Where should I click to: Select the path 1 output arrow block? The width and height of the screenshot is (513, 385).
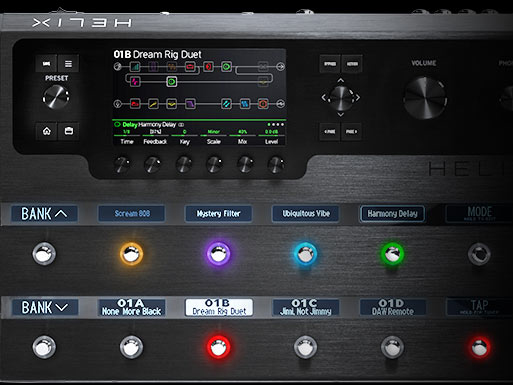[x=281, y=67]
